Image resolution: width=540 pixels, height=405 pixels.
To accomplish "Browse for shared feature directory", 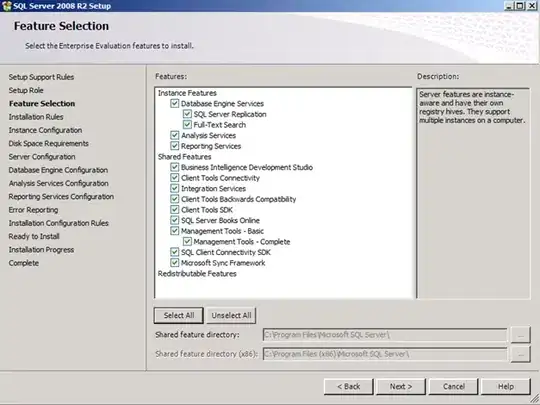I will (520, 335).
